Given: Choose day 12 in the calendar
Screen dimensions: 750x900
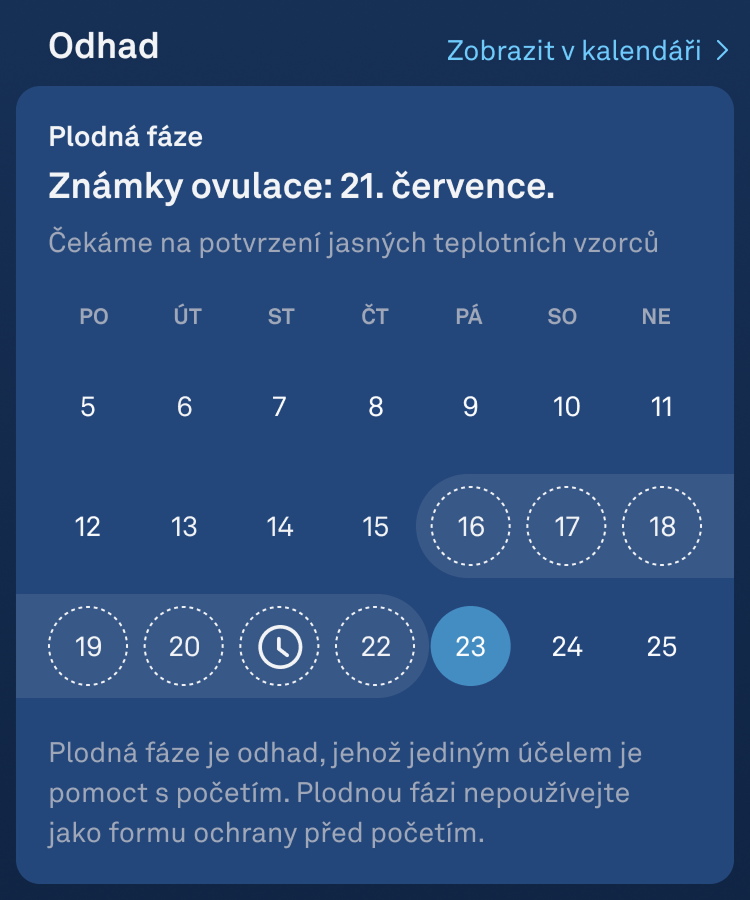Looking at the screenshot, I should pos(88,527).
